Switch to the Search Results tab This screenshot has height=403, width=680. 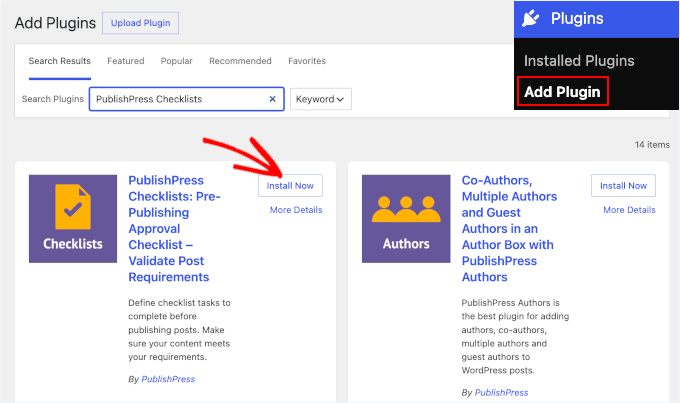tap(60, 61)
